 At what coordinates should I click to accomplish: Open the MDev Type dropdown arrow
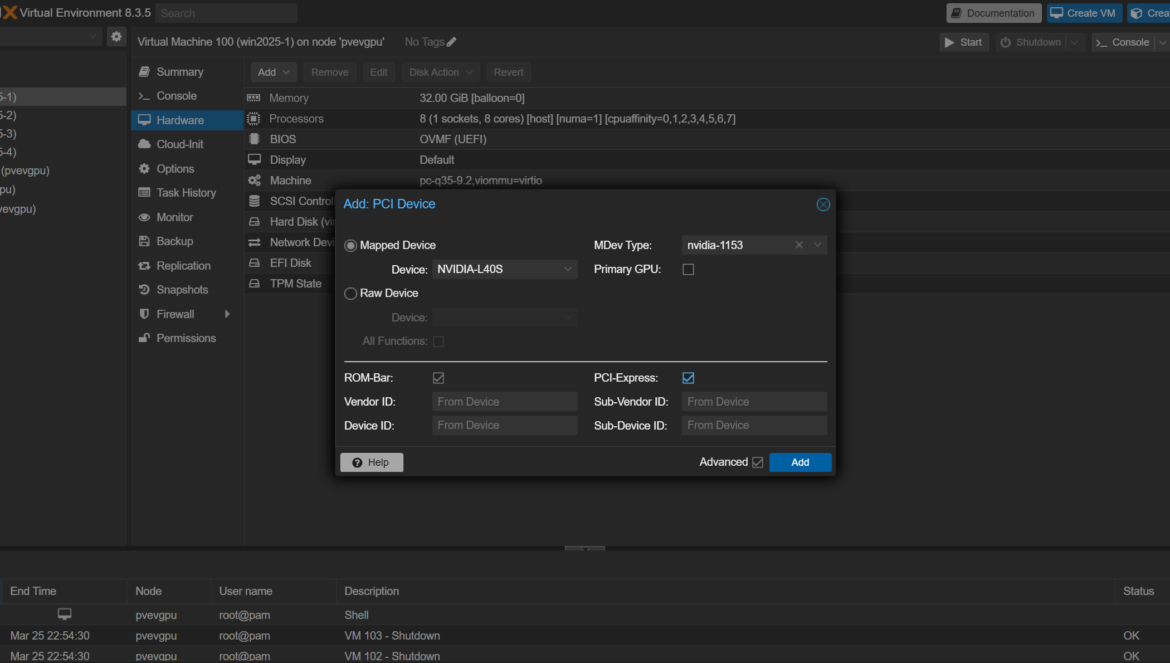(x=818, y=245)
